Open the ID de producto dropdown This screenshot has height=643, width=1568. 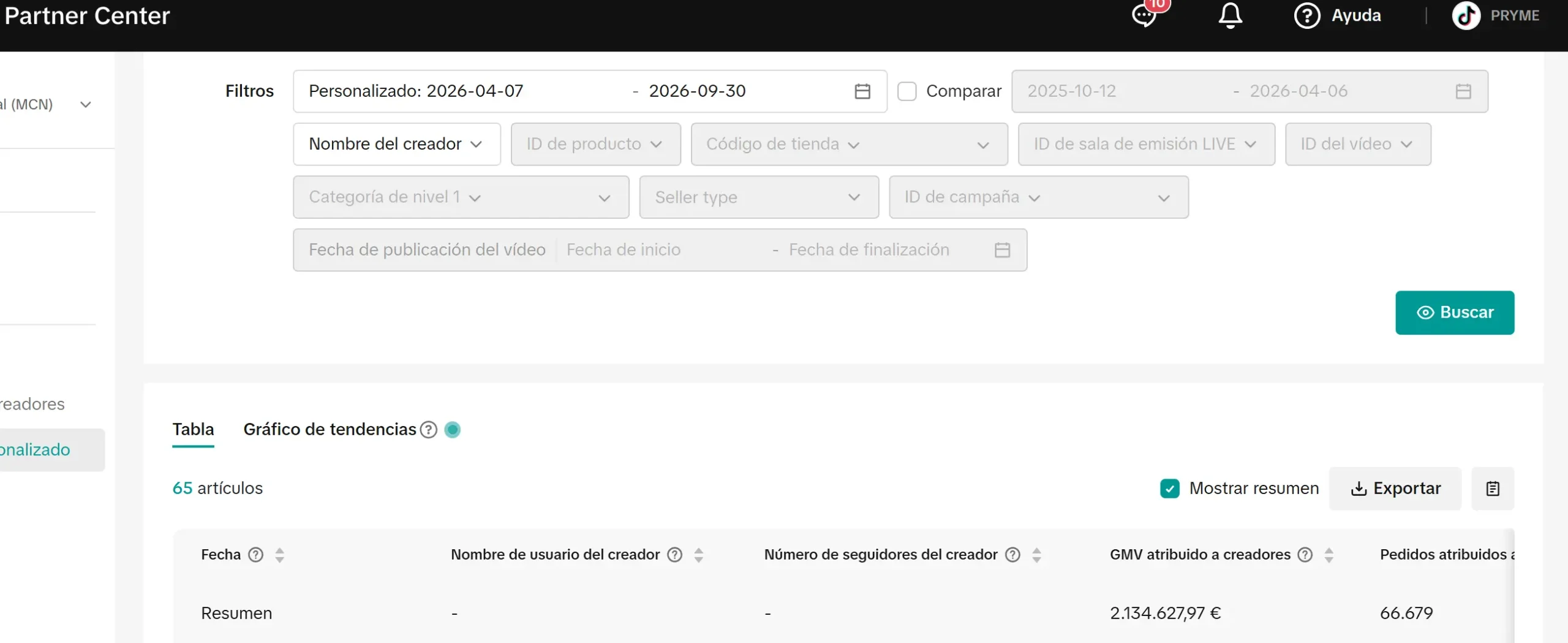596,144
